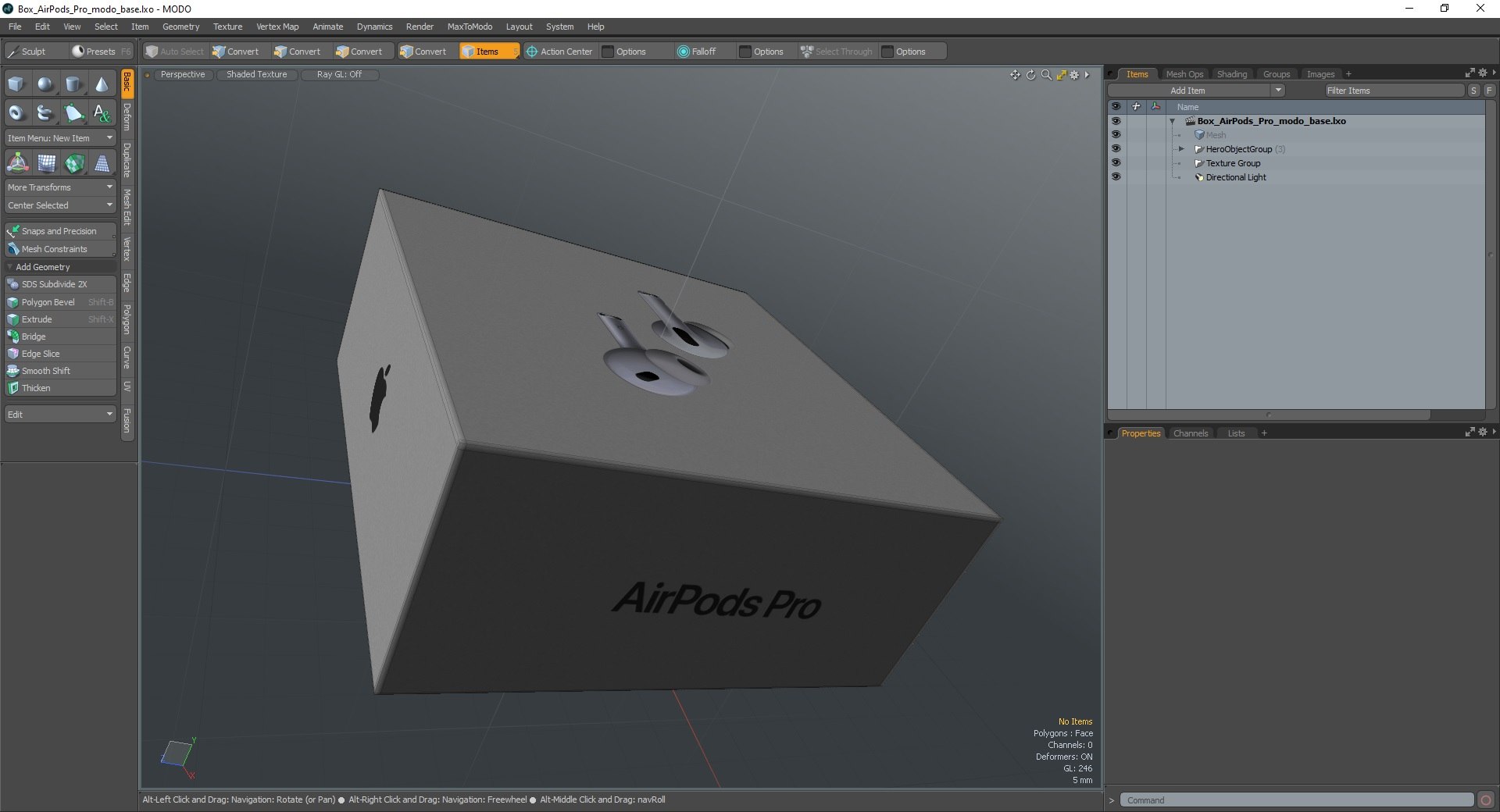Switch to the Mesh Ops tab
Screen dimensions: 1500x812
pyautogui.click(x=1184, y=74)
